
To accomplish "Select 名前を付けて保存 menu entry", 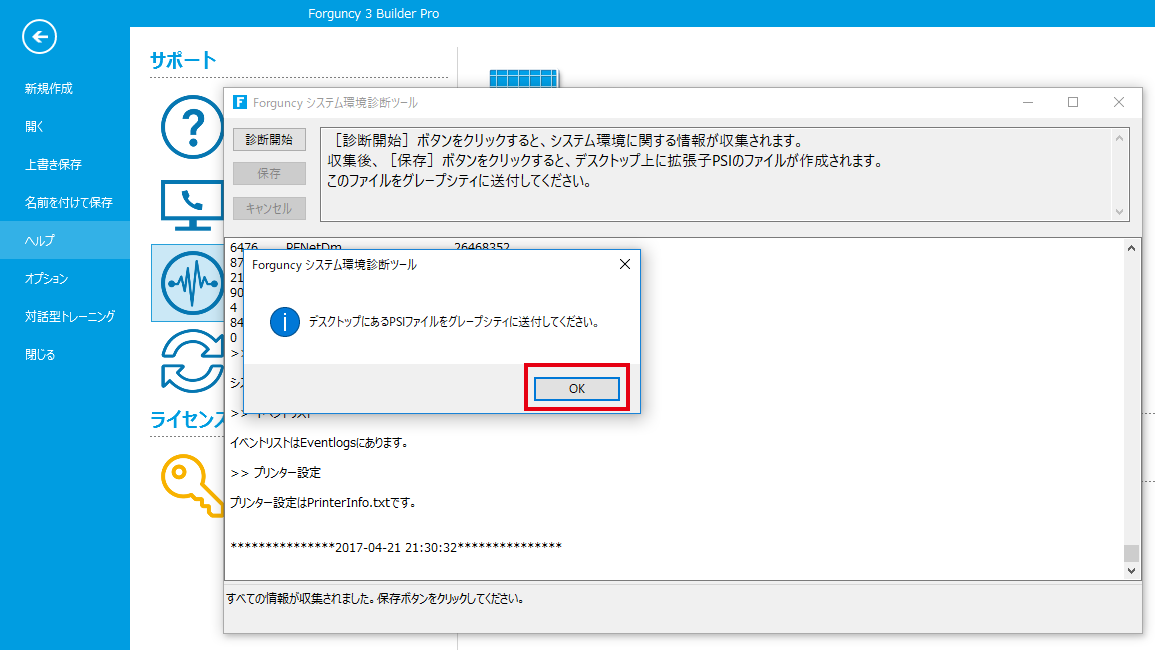I will (x=69, y=203).
